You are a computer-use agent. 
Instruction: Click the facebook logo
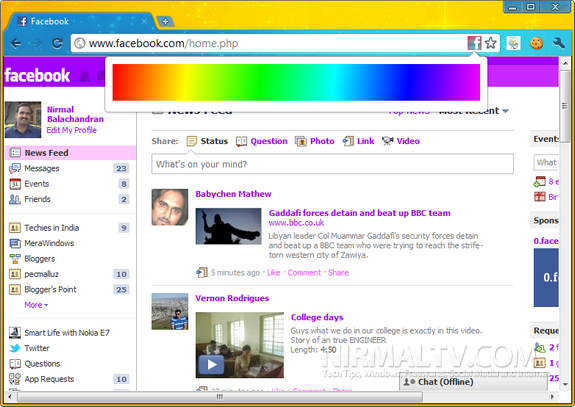pos(37,75)
